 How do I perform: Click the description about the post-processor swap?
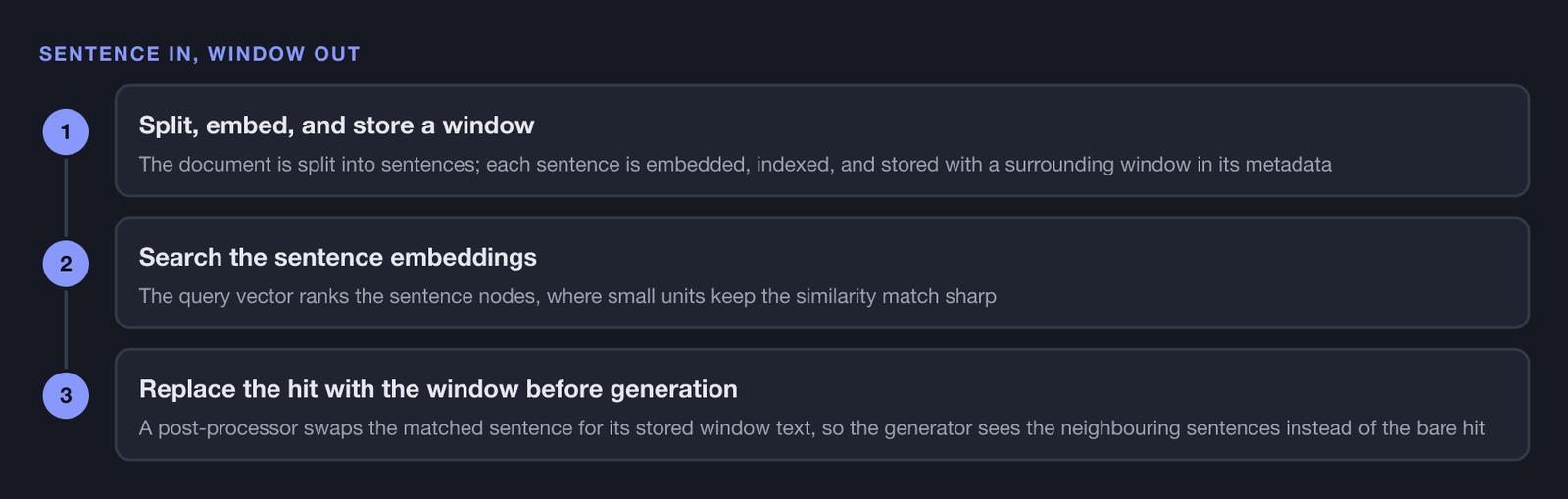[x=811, y=427]
